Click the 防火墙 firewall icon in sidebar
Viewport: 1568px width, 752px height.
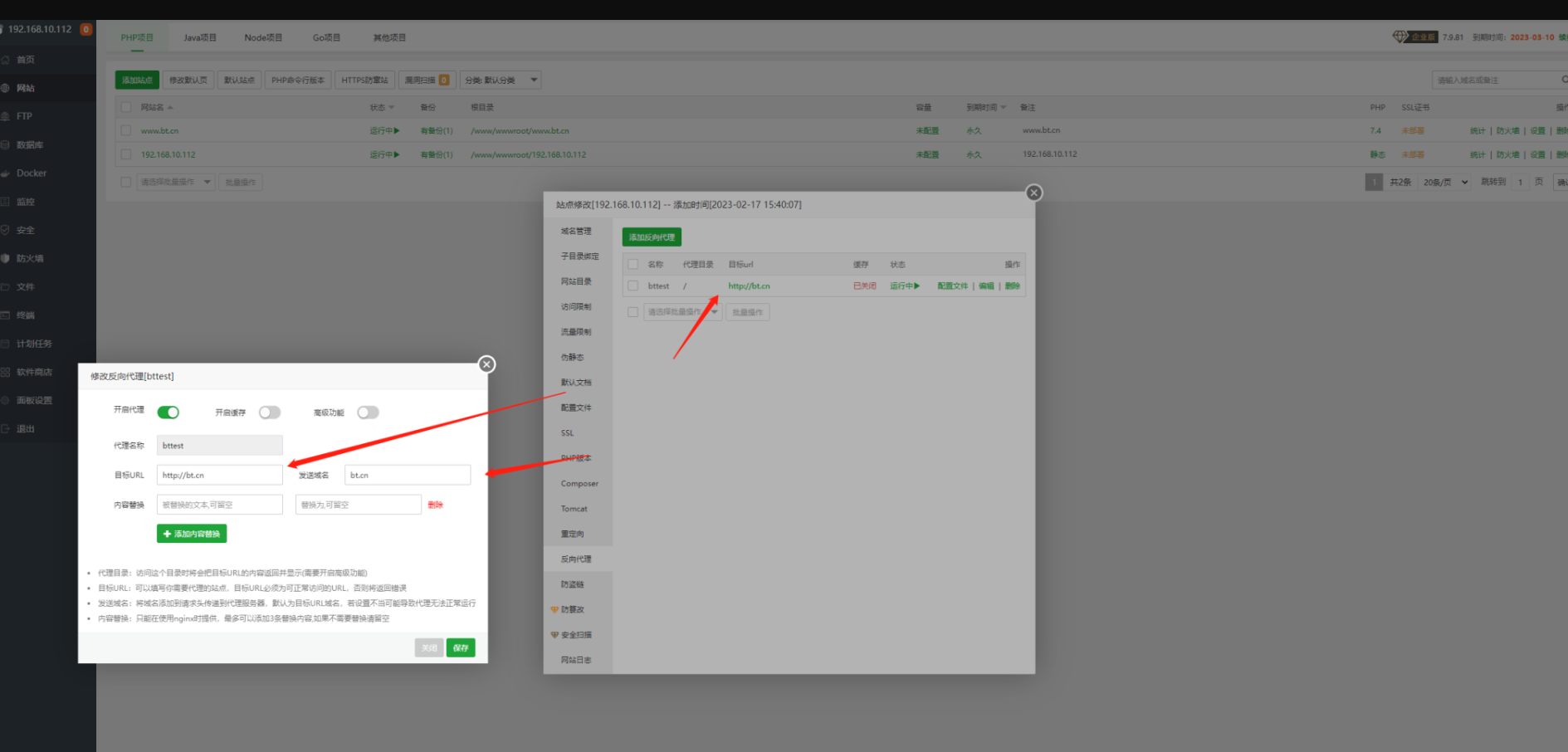[x=5, y=258]
